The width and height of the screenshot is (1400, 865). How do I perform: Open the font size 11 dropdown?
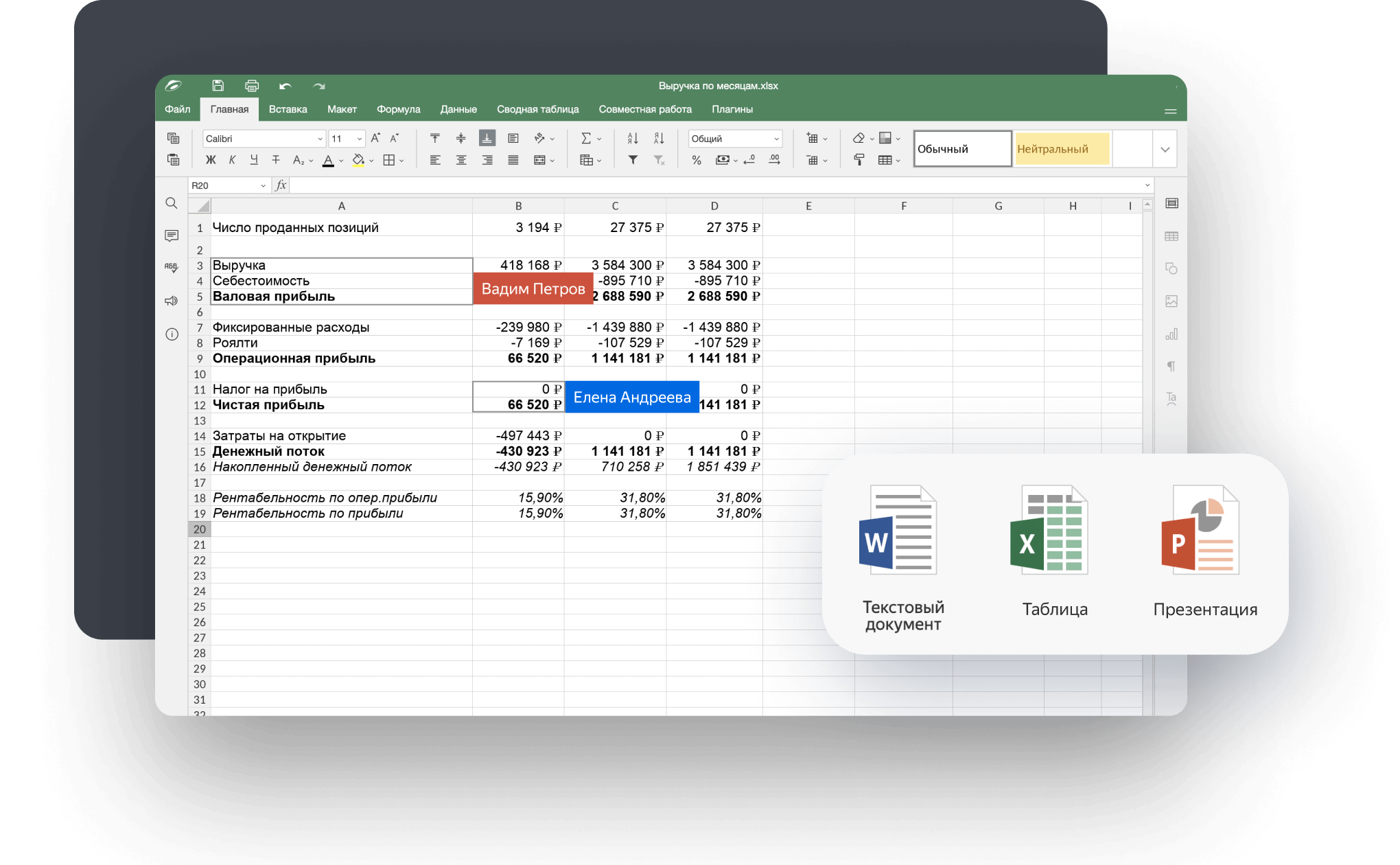(x=359, y=139)
